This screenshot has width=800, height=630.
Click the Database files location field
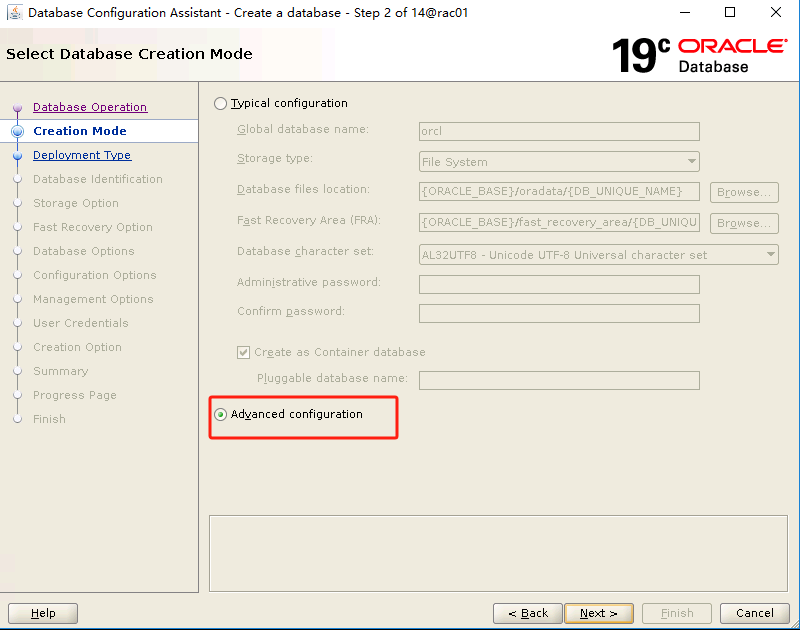click(x=559, y=191)
